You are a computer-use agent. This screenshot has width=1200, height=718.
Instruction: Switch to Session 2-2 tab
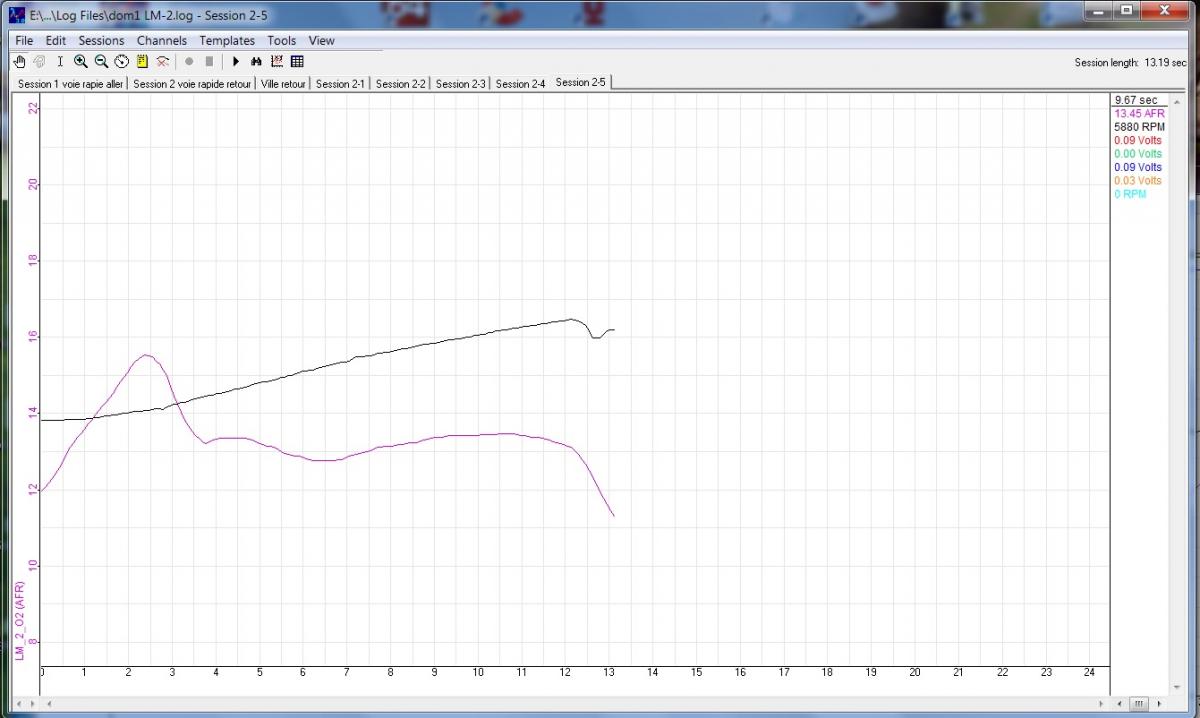[401, 84]
